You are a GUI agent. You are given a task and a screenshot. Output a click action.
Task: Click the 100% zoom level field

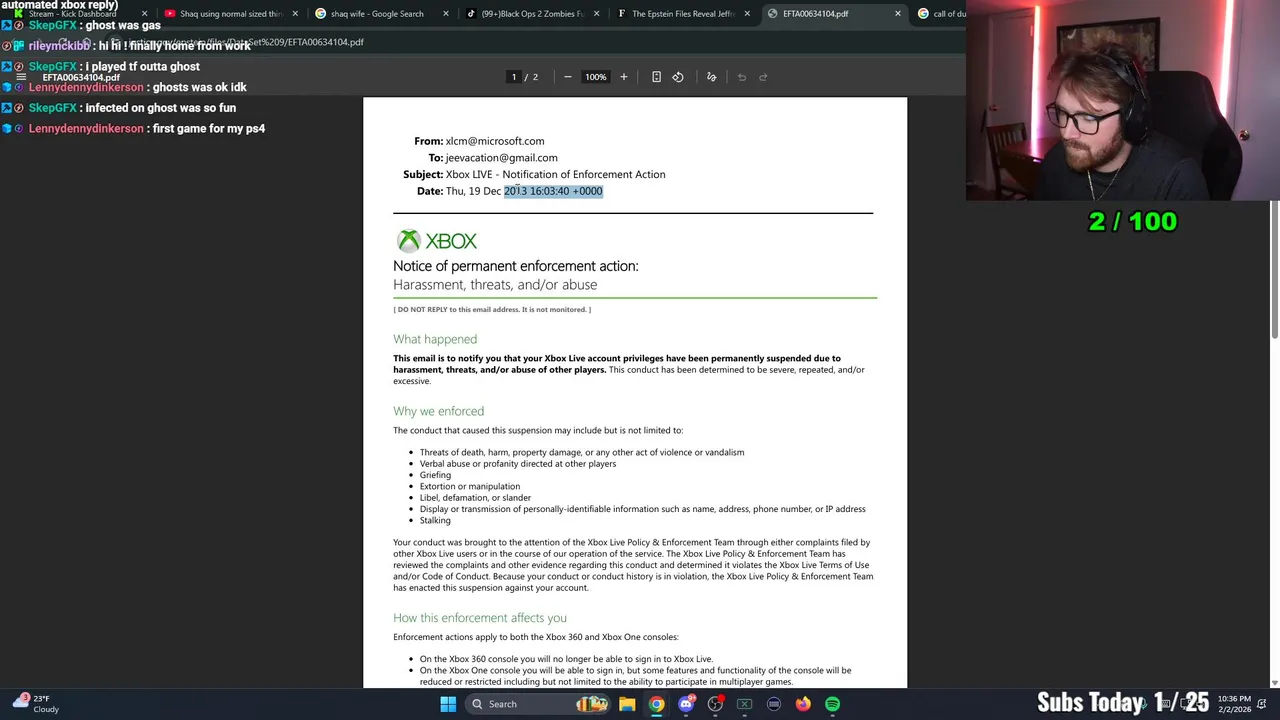(x=595, y=77)
